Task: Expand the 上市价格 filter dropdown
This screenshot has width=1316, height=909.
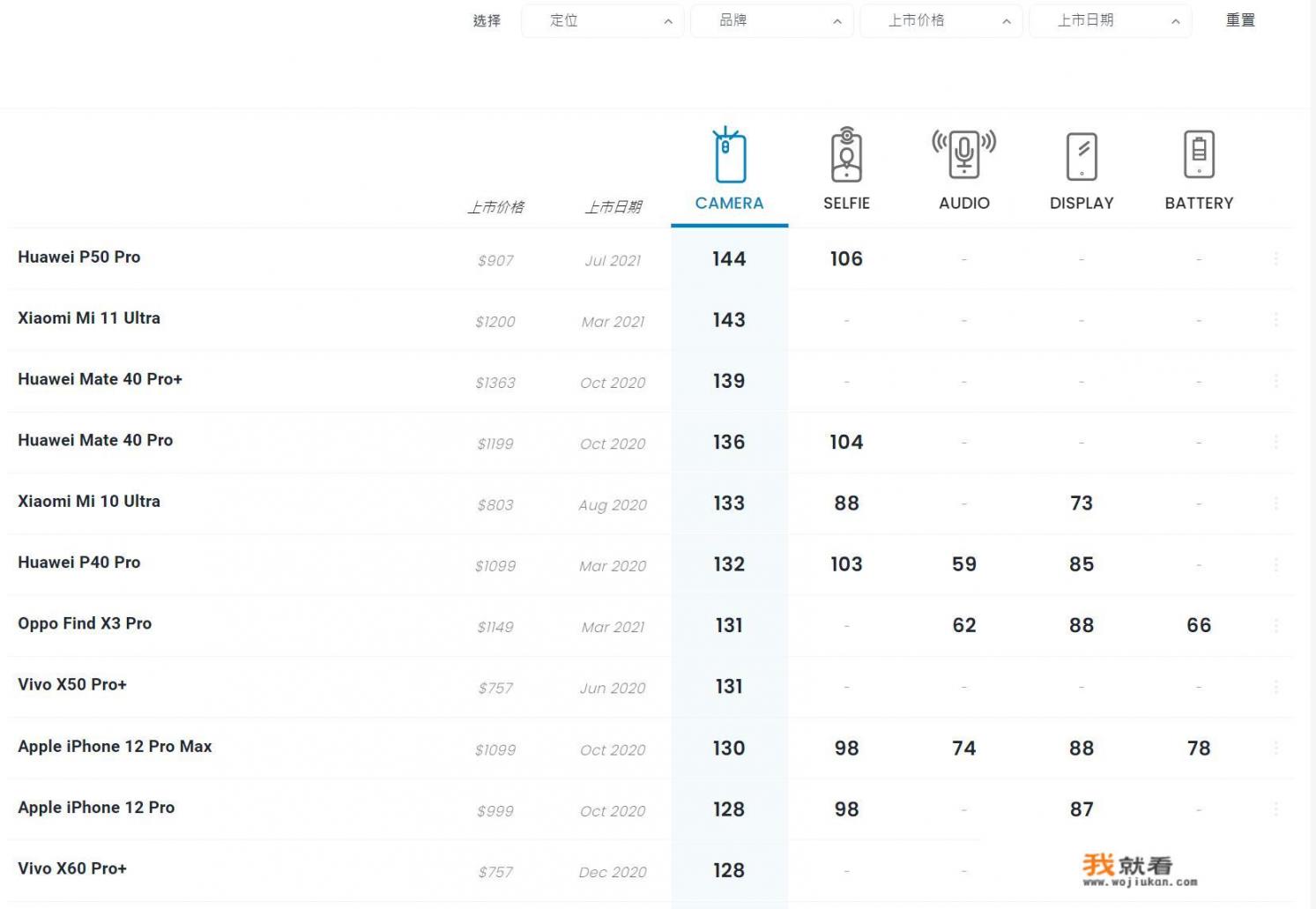Action: [941, 20]
